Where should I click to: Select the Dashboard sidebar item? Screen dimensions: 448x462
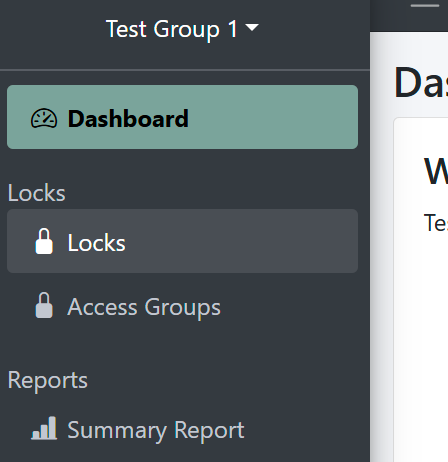click(182, 117)
